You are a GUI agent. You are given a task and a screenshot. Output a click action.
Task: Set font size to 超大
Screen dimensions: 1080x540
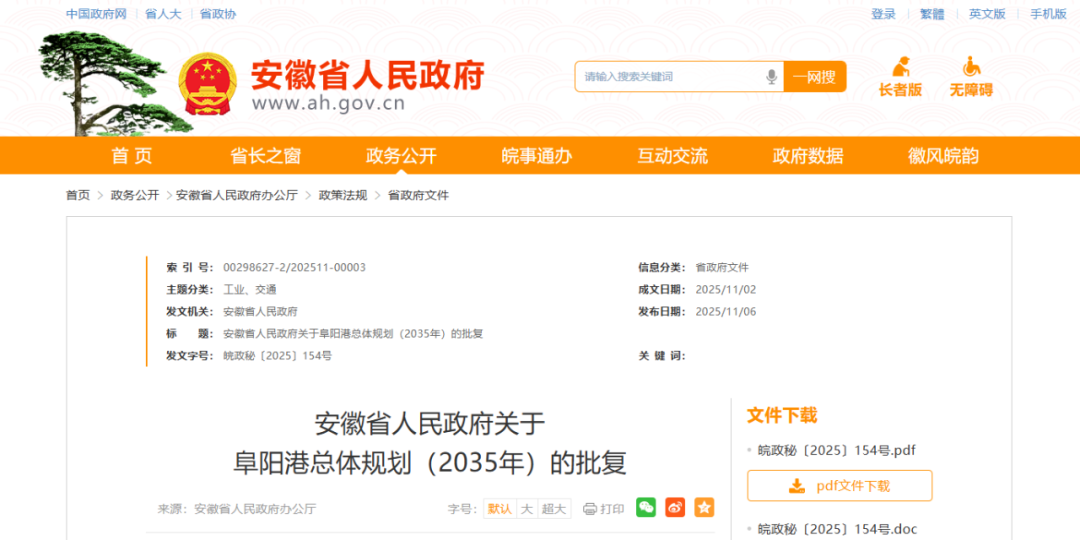pyautogui.click(x=553, y=509)
